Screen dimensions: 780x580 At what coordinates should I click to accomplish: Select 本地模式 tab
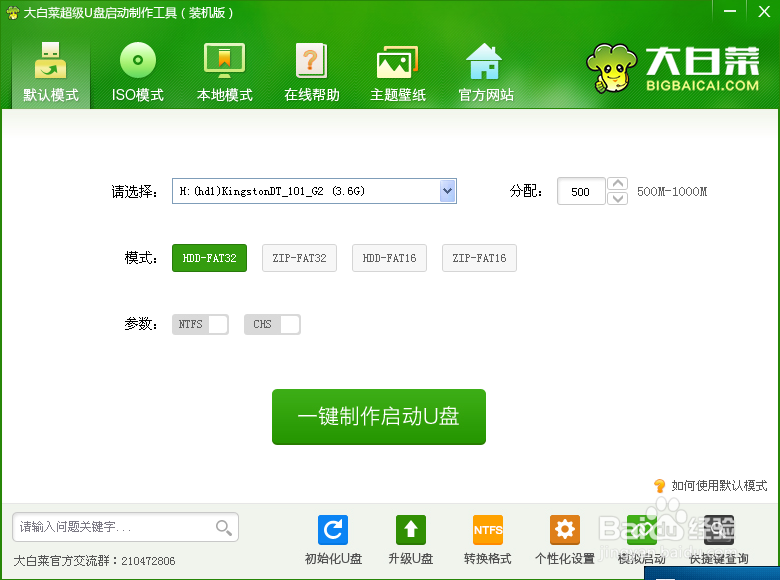coord(224,72)
